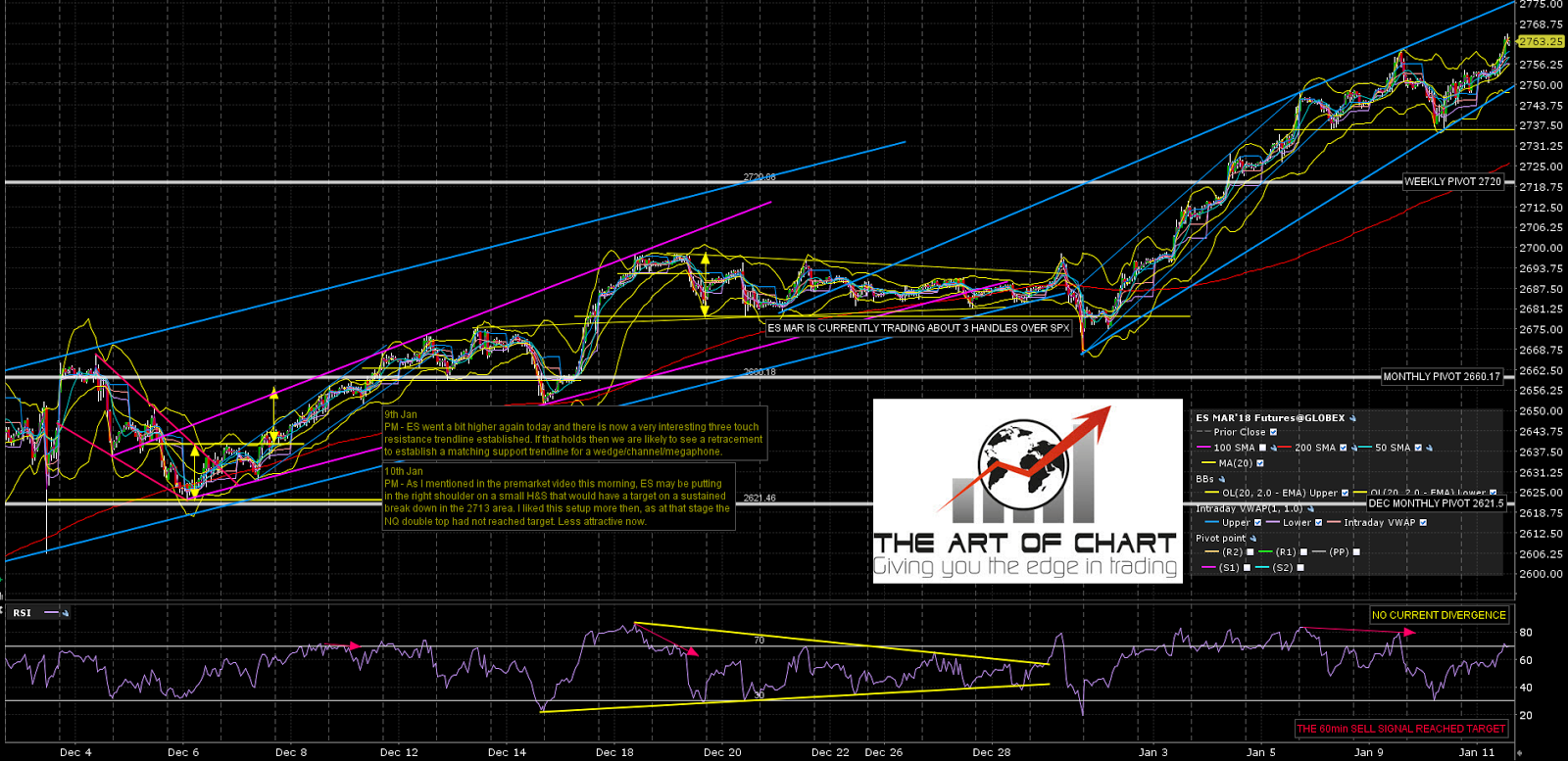Uncheck the VWAP Lower band checkbox

click(1318, 522)
